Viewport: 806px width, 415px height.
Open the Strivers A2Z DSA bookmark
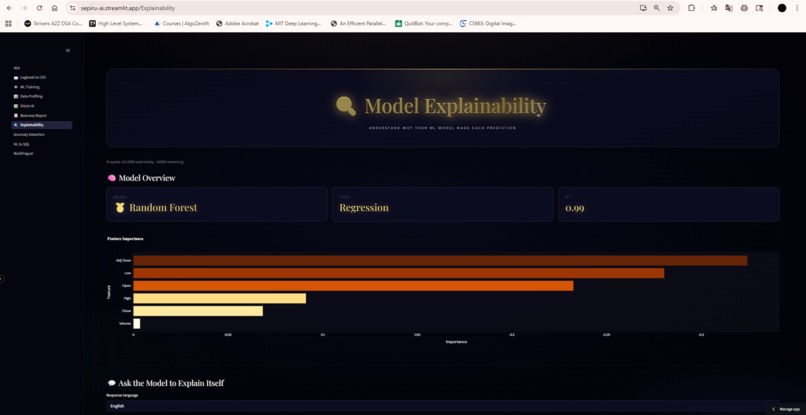53,23
